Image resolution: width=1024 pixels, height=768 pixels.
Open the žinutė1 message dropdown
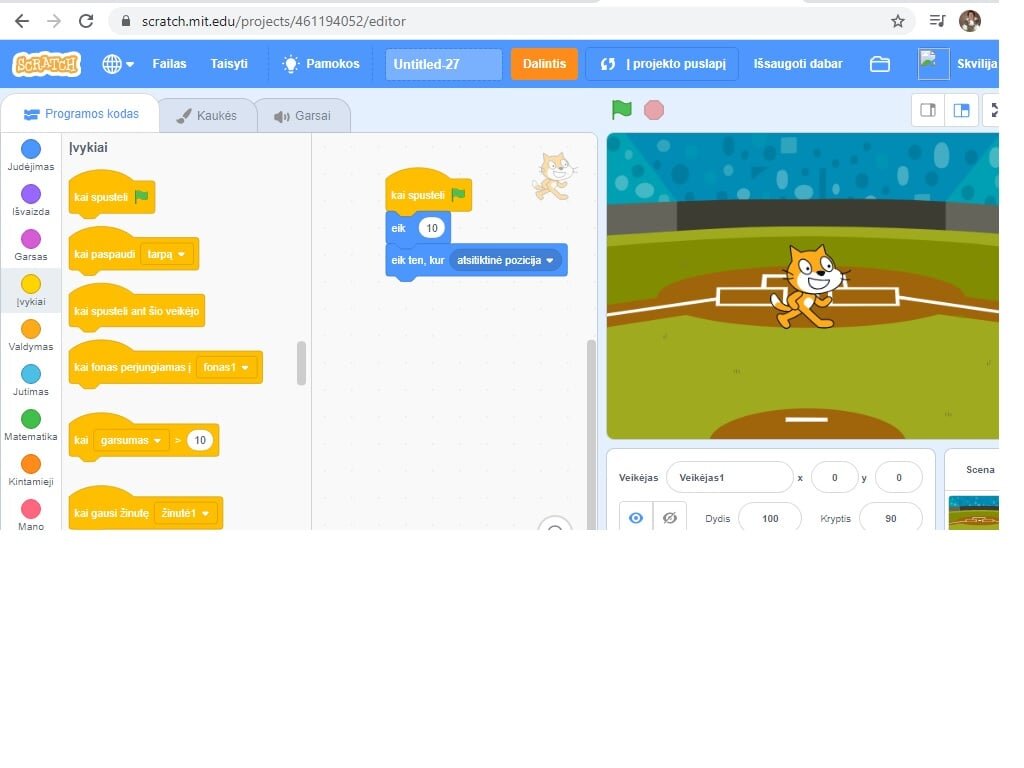click(x=185, y=513)
